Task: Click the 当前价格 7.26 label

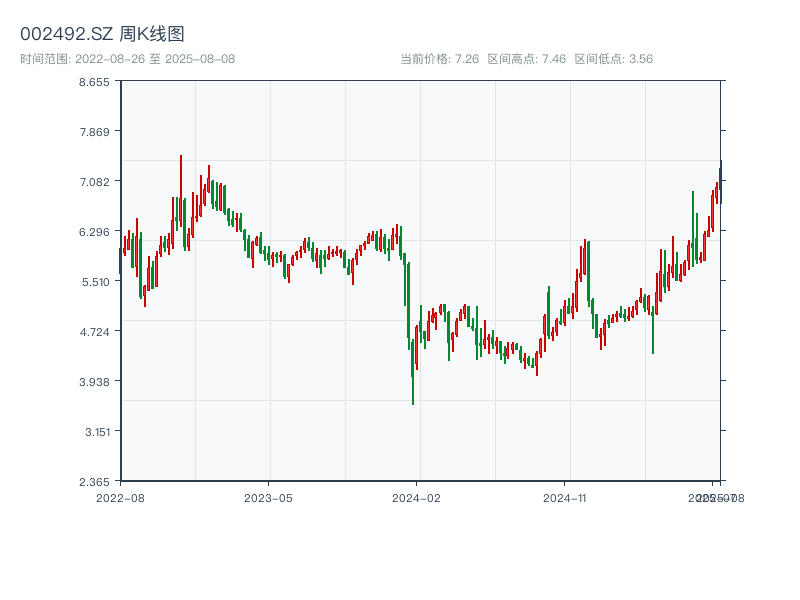Action: pos(439,59)
